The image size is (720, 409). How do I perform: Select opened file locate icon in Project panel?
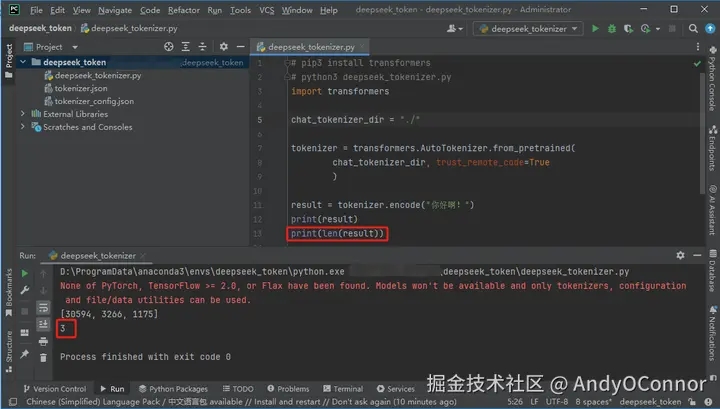coord(169,47)
